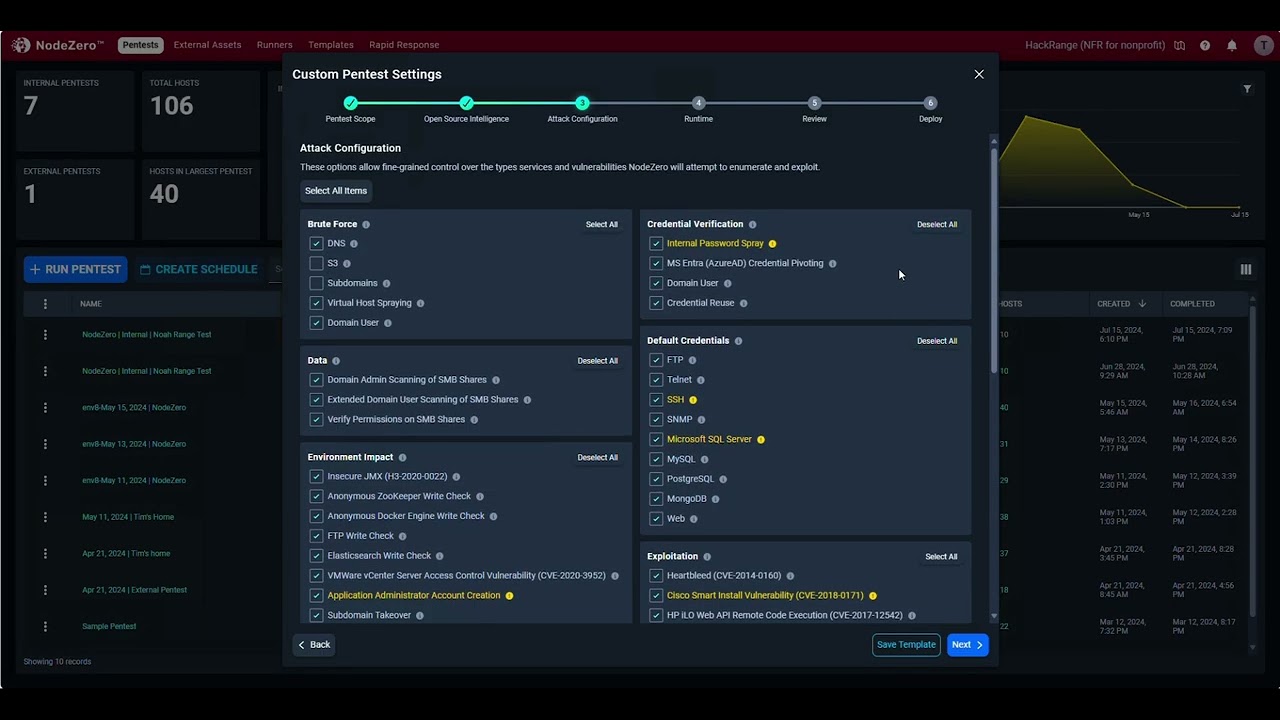This screenshot has width=1280, height=720.
Task: Enable the Subdomains checkbox
Action: [x=316, y=284]
